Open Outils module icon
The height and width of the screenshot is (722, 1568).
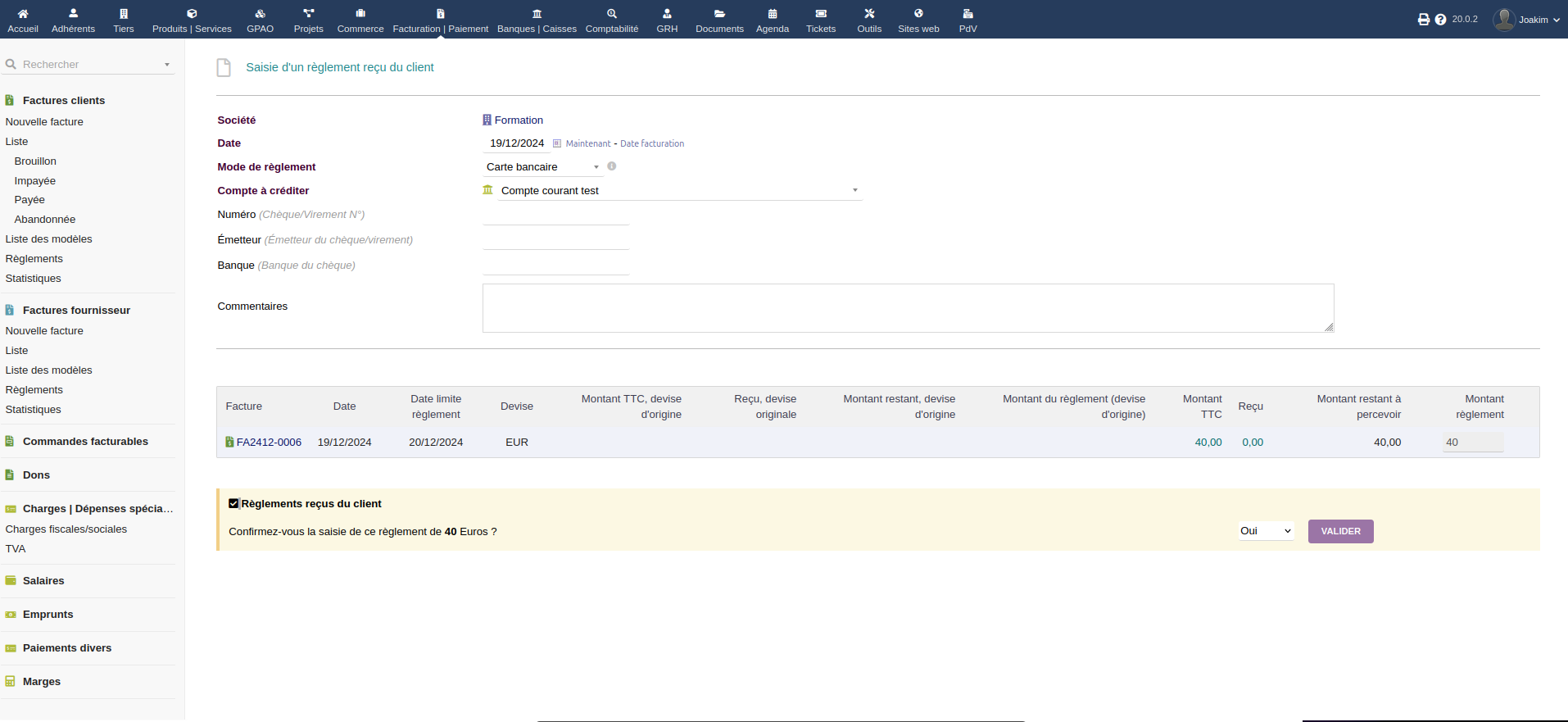[869, 13]
